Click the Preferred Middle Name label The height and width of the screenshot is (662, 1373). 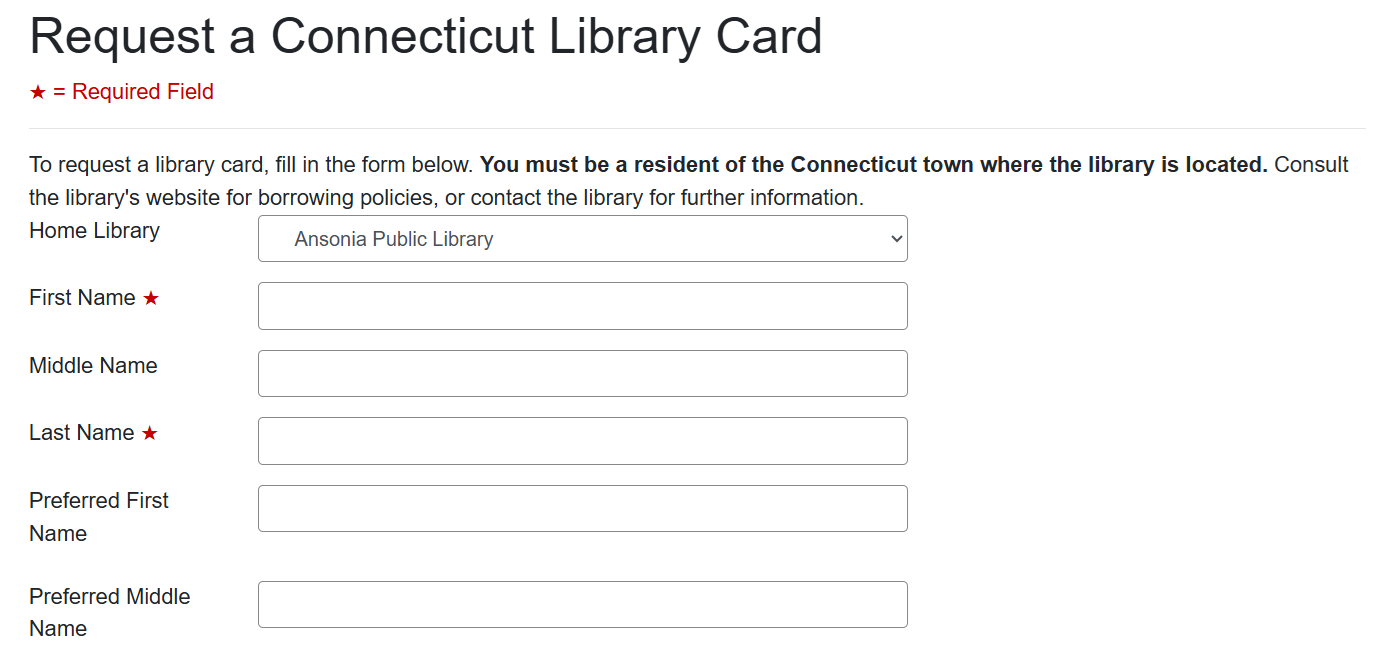(109, 612)
